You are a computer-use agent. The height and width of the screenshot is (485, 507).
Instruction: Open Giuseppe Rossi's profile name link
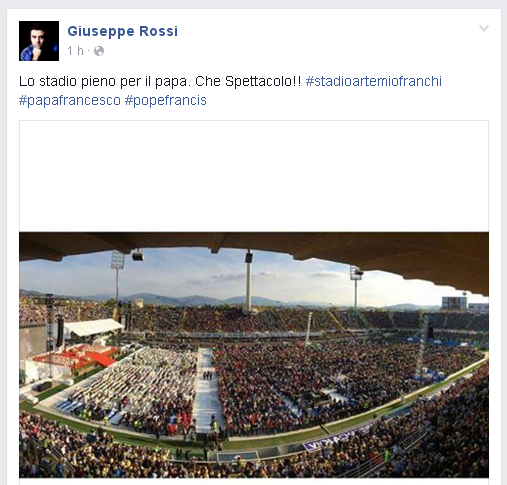(123, 31)
